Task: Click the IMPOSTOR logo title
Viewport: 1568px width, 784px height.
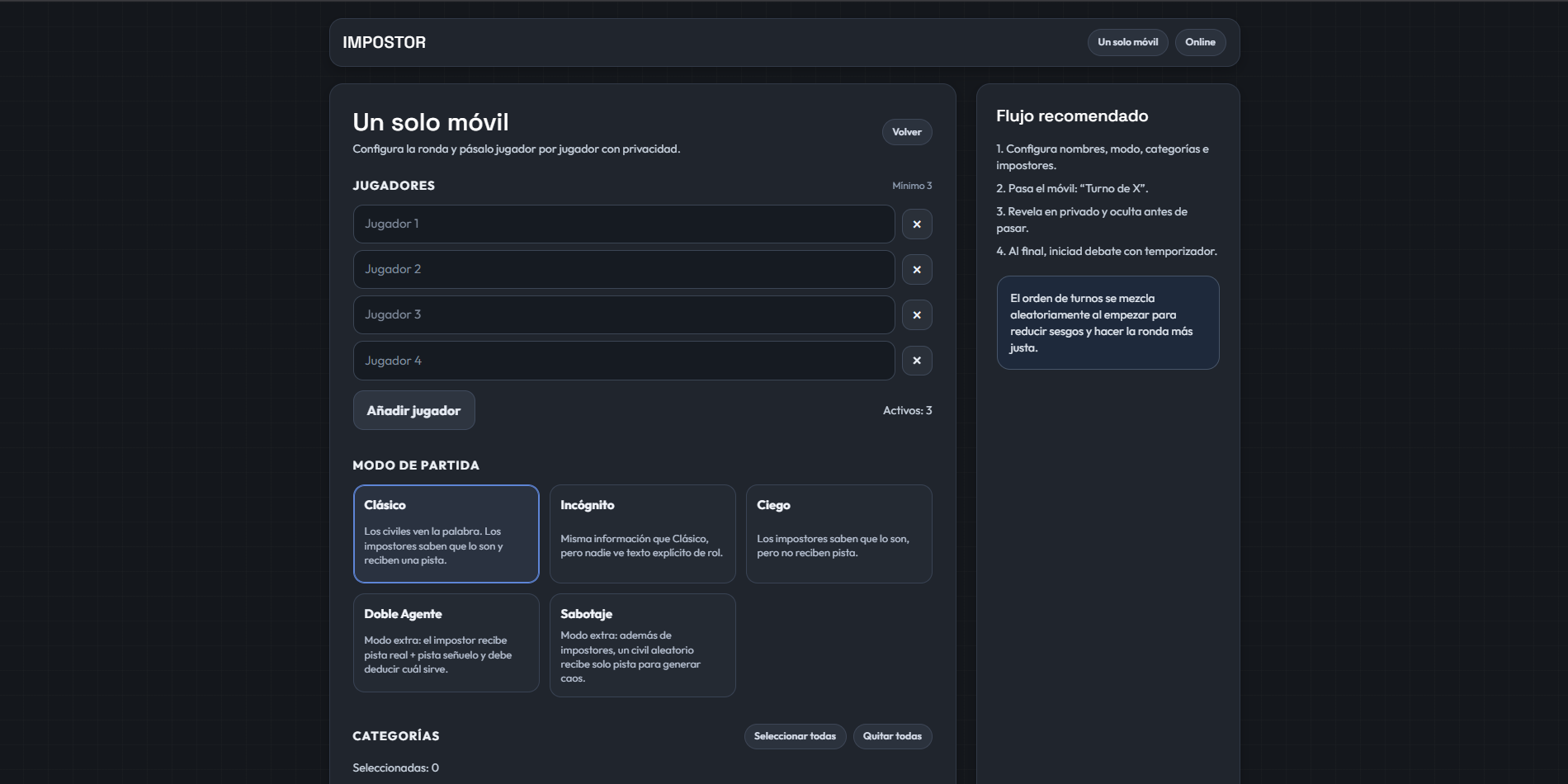Action: point(385,42)
